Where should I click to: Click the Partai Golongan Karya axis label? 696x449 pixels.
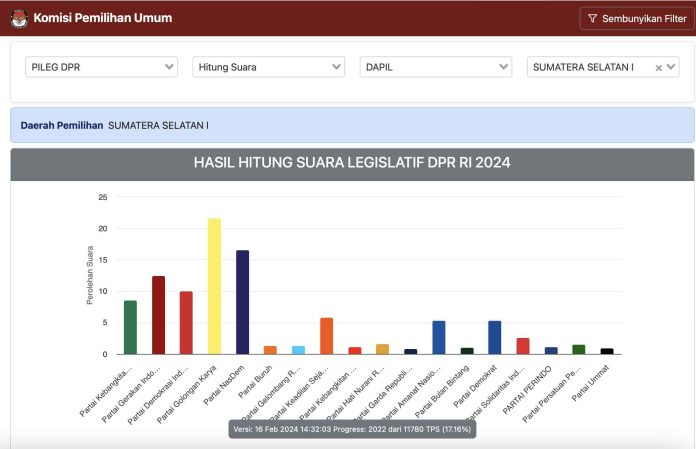tap(186, 394)
